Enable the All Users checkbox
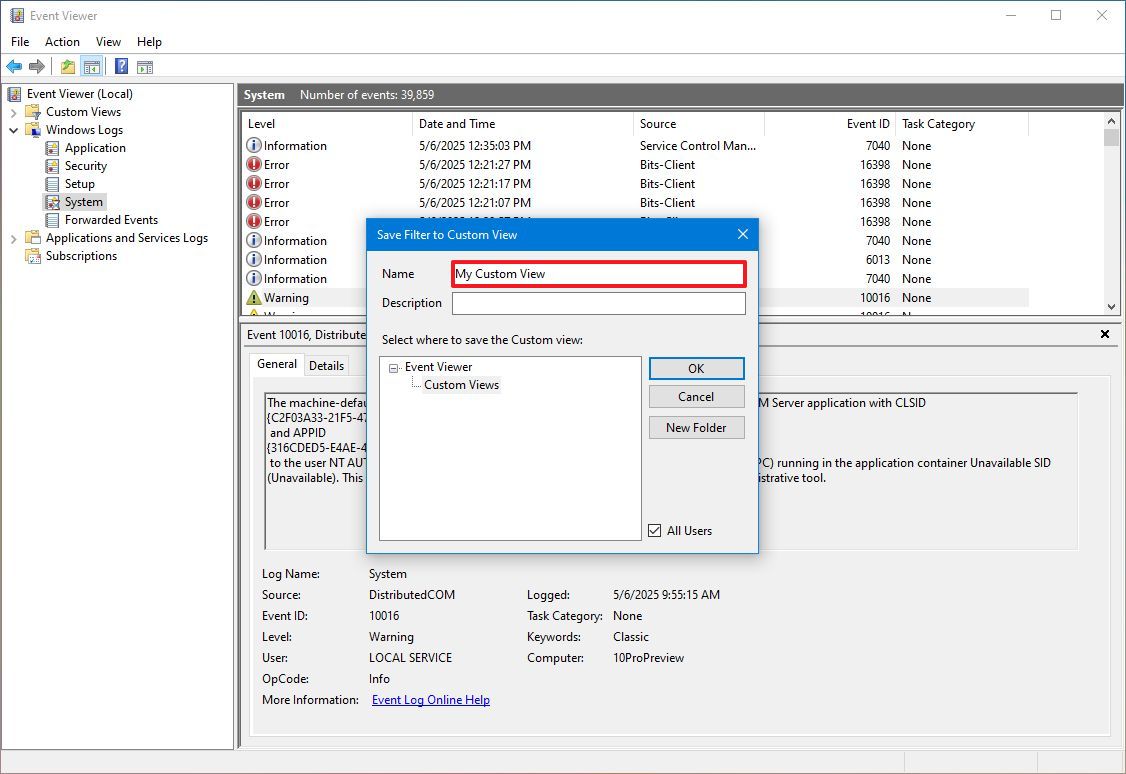Image resolution: width=1126 pixels, height=774 pixels. [x=654, y=531]
